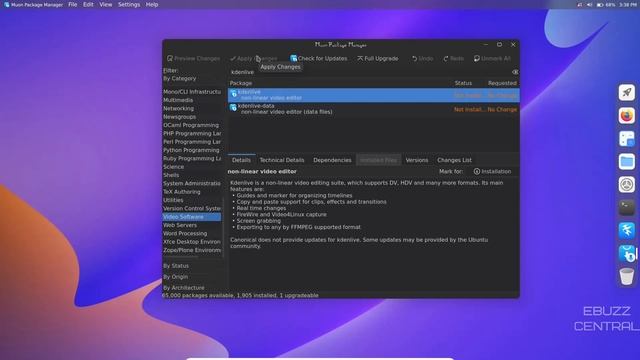Open the Edit menu
The image size is (640, 360).
(88, 4)
